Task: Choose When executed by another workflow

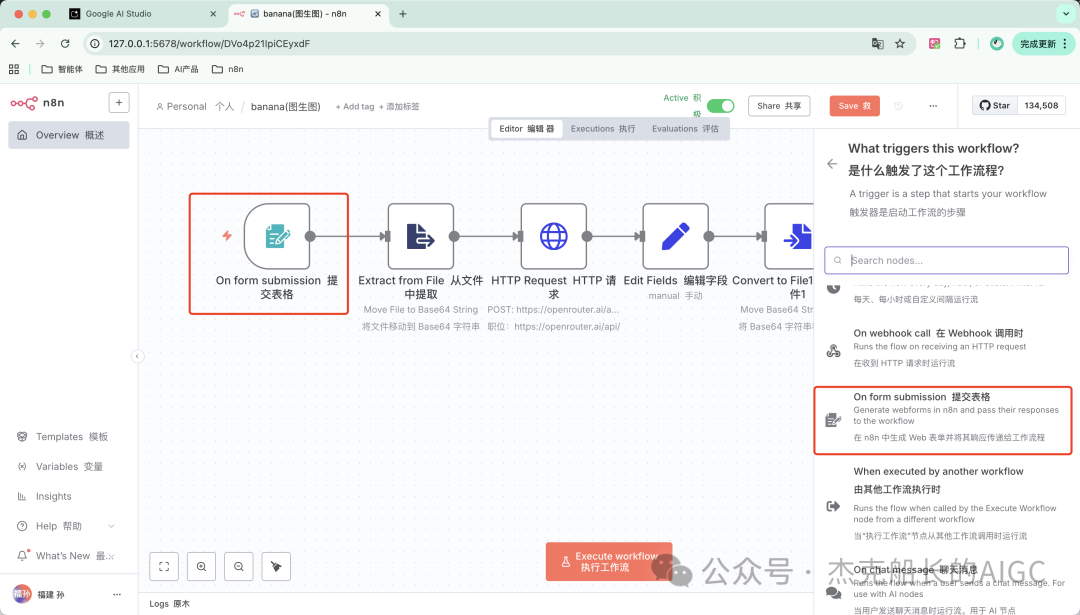Action: click(942, 503)
